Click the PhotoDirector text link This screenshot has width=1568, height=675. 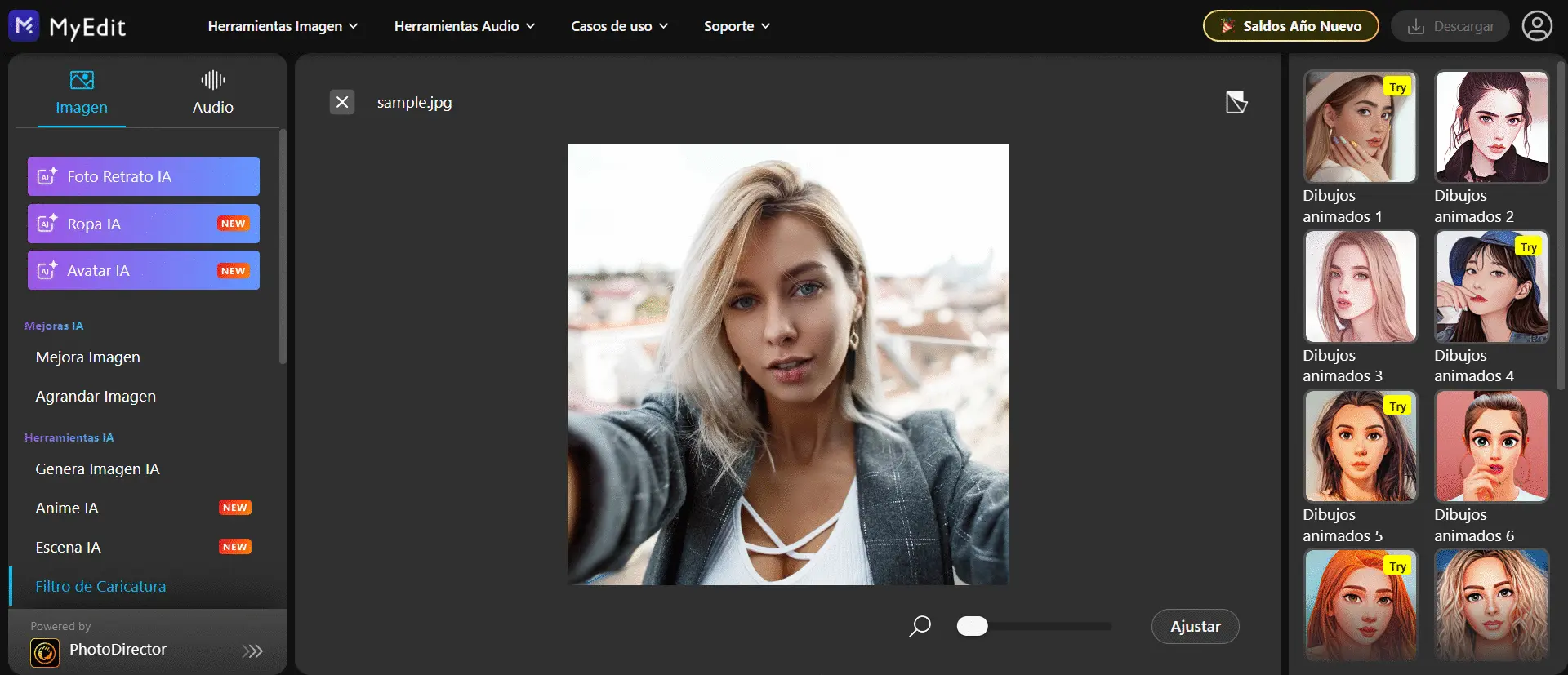pyautogui.click(x=118, y=649)
